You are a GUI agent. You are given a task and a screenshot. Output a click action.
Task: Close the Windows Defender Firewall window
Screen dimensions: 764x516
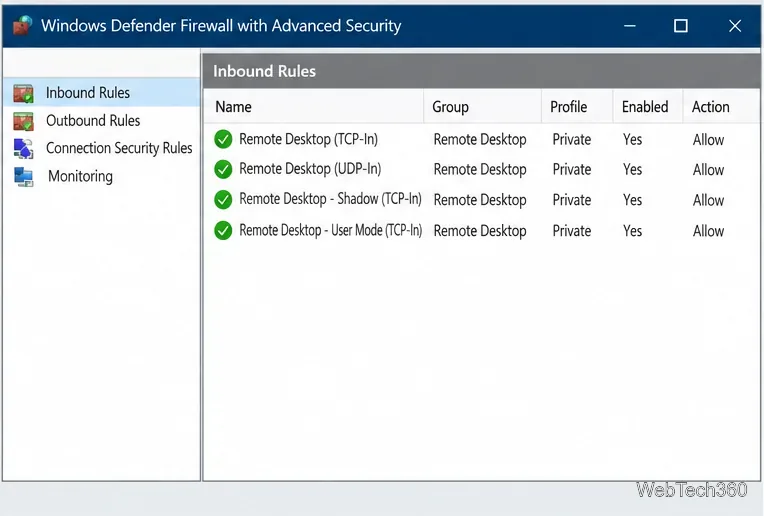735,26
